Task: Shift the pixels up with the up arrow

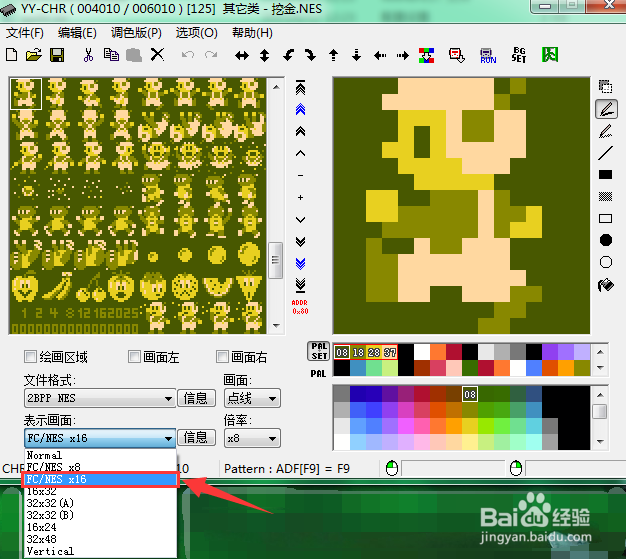Action: click(333, 55)
